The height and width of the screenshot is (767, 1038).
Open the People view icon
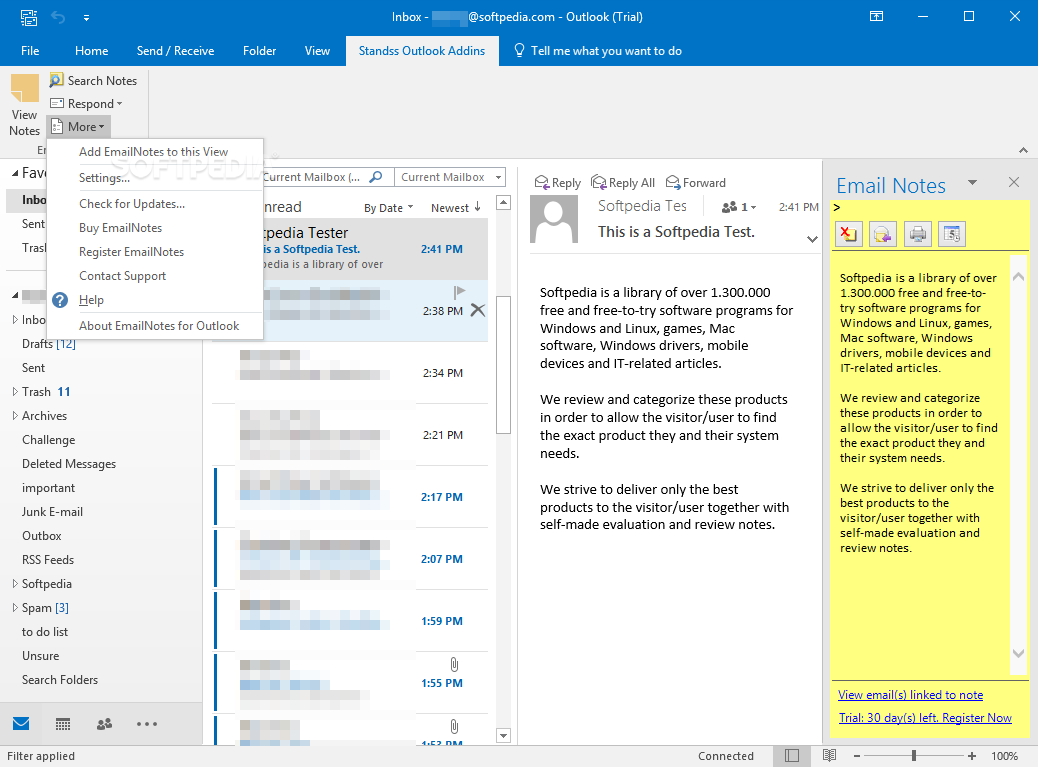[105, 724]
